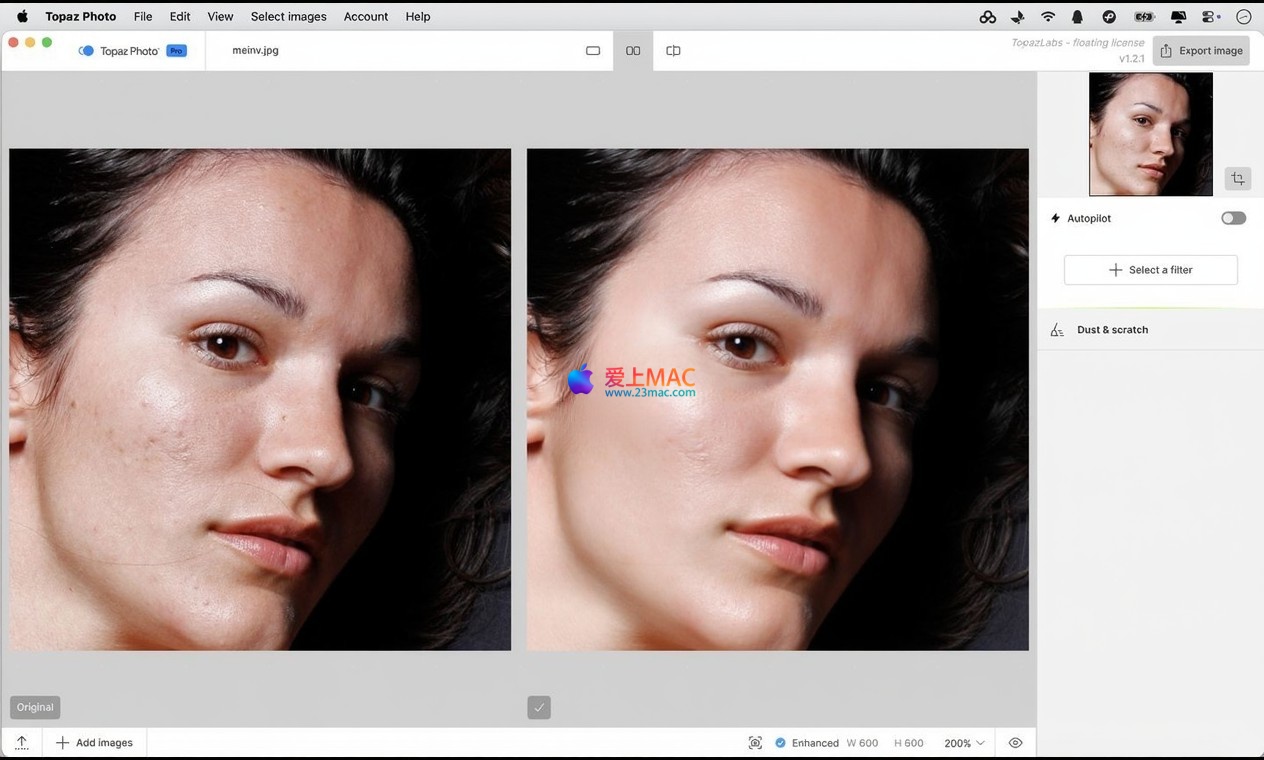Click the upload arrow icon at bottom left
This screenshot has width=1264, height=760.
point(21,743)
